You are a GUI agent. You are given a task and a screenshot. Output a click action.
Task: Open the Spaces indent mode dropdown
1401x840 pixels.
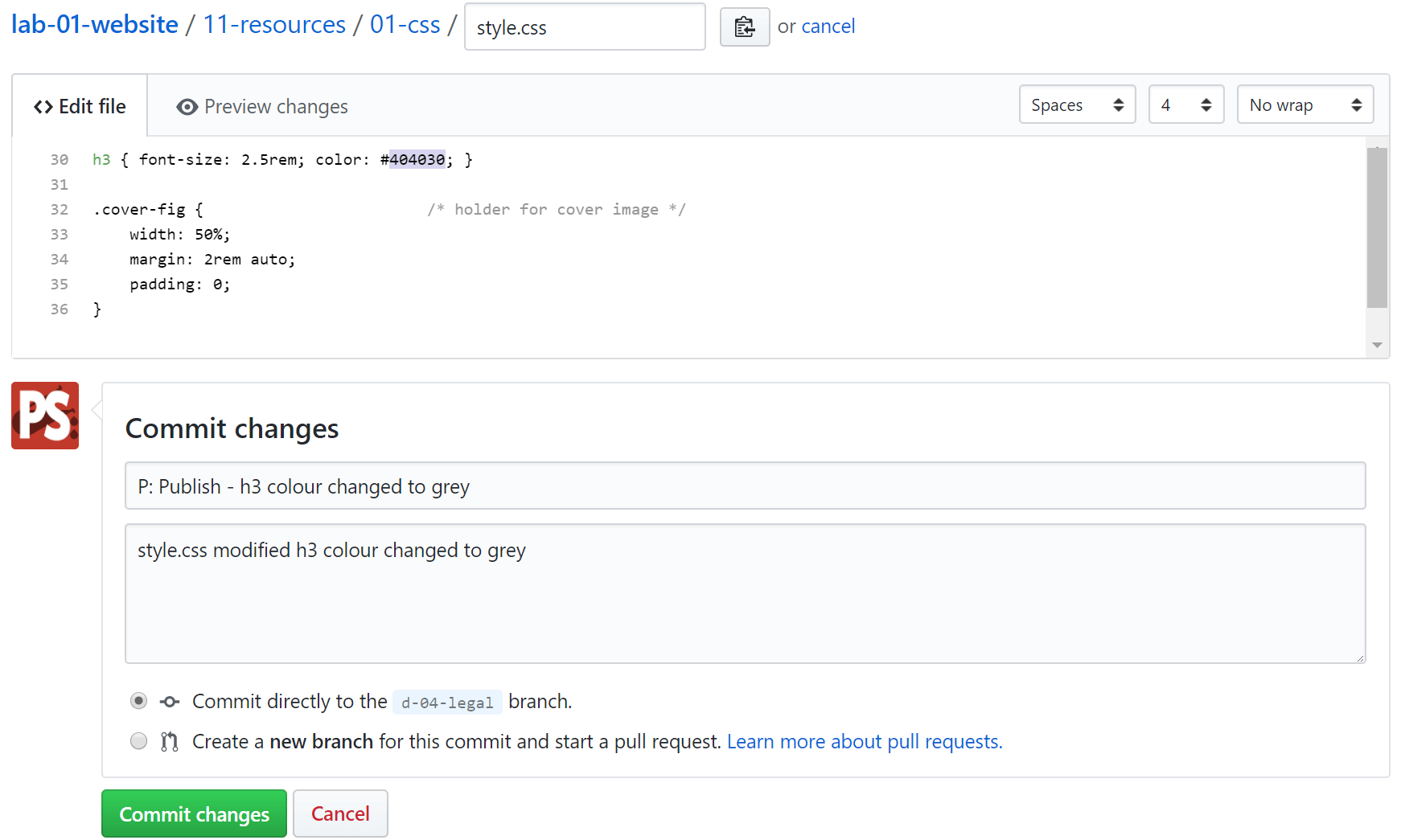coord(1077,104)
